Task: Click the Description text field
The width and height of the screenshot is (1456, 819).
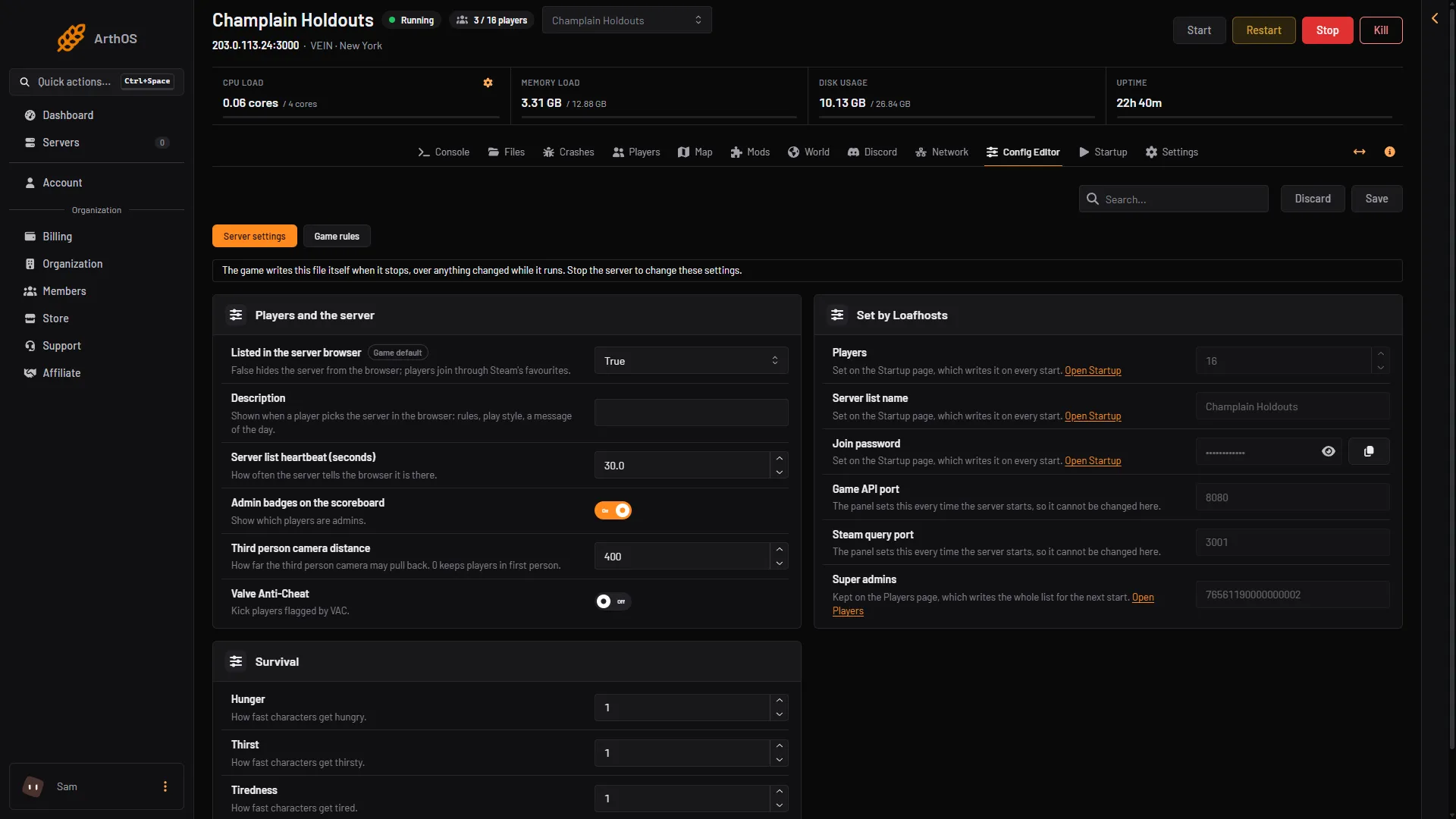Action: tap(691, 413)
